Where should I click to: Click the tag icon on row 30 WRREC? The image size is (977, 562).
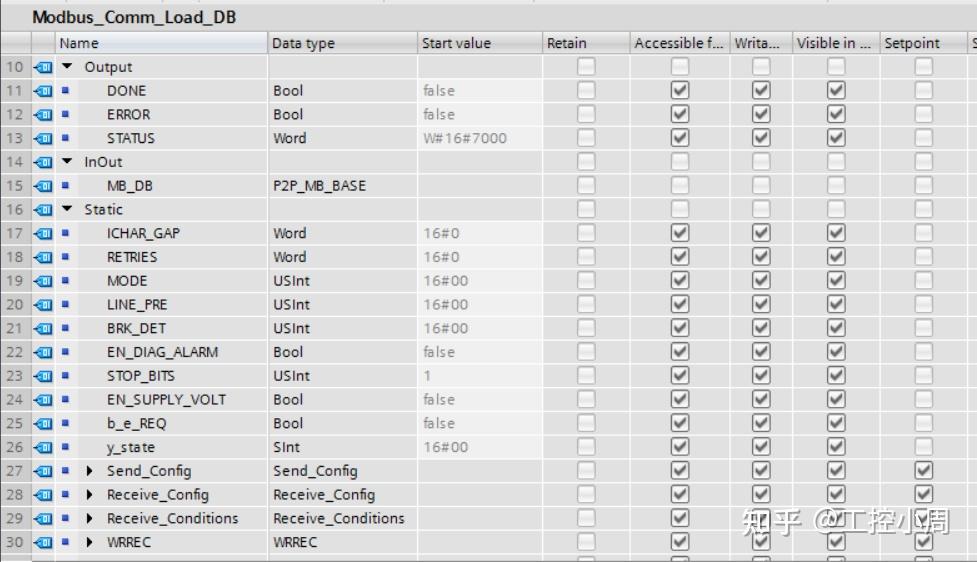click(43, 542)
